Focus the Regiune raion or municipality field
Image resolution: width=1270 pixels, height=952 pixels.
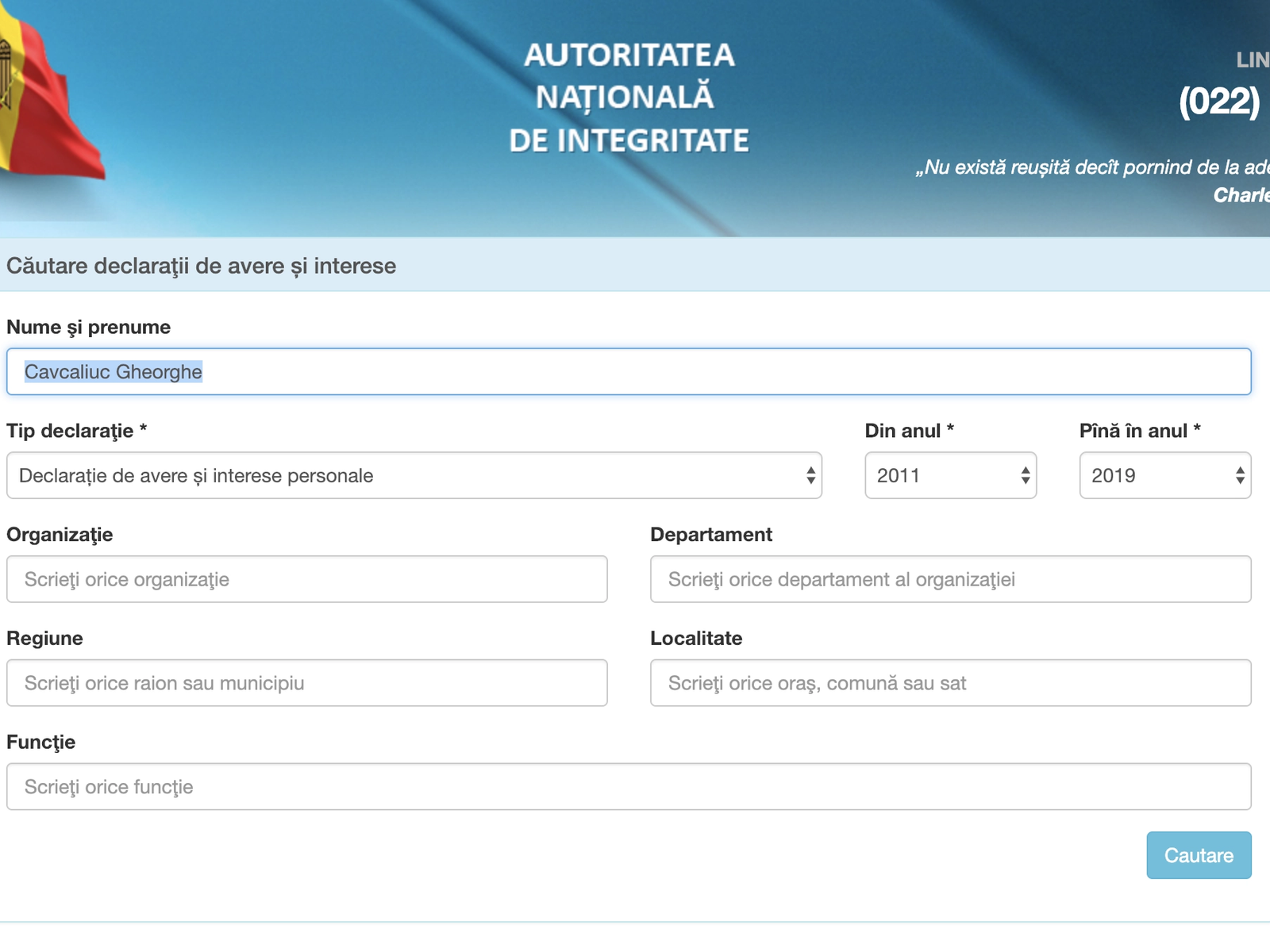[x=306, y=683]
